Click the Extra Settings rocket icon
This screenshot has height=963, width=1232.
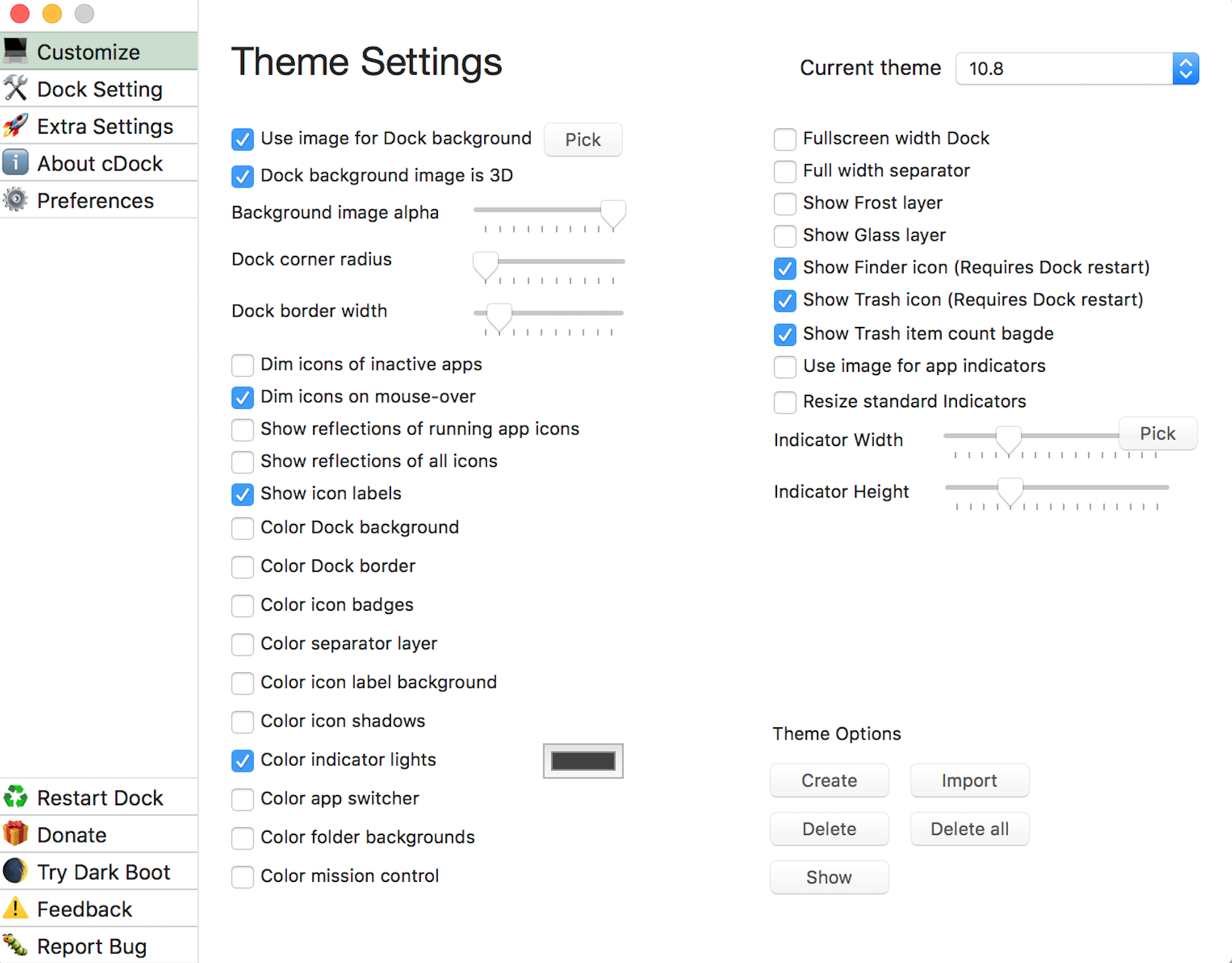pos(16,125)
